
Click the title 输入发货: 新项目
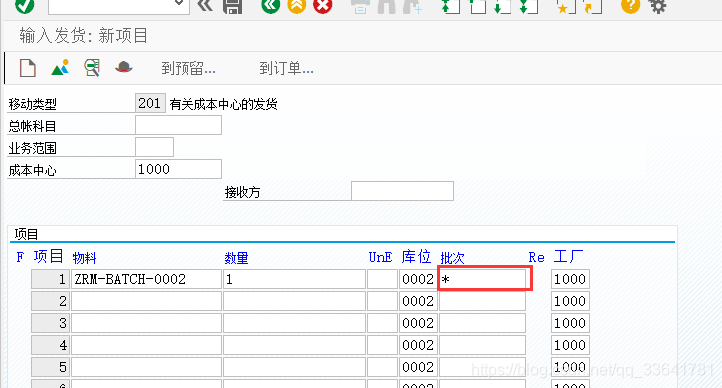pyautogui.click(x=83, y=35)
